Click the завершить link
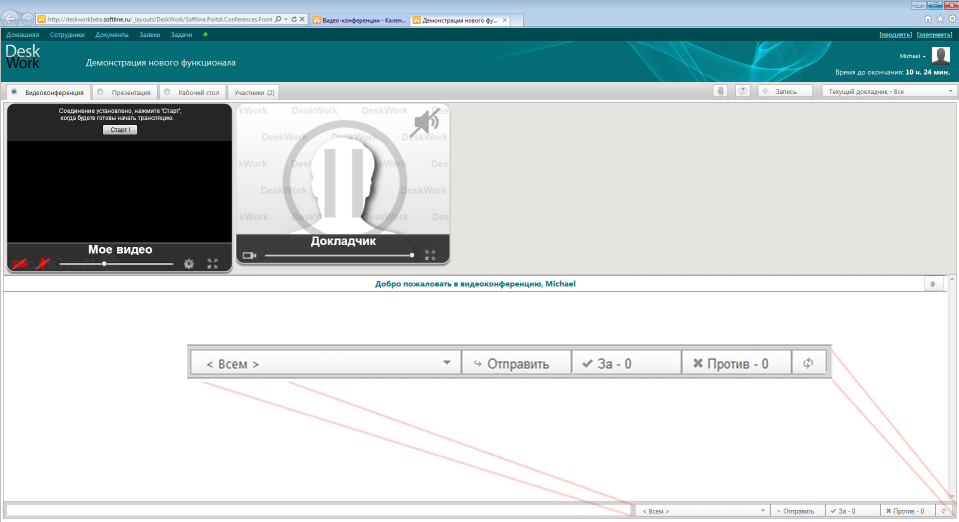 tap(935, 35)
